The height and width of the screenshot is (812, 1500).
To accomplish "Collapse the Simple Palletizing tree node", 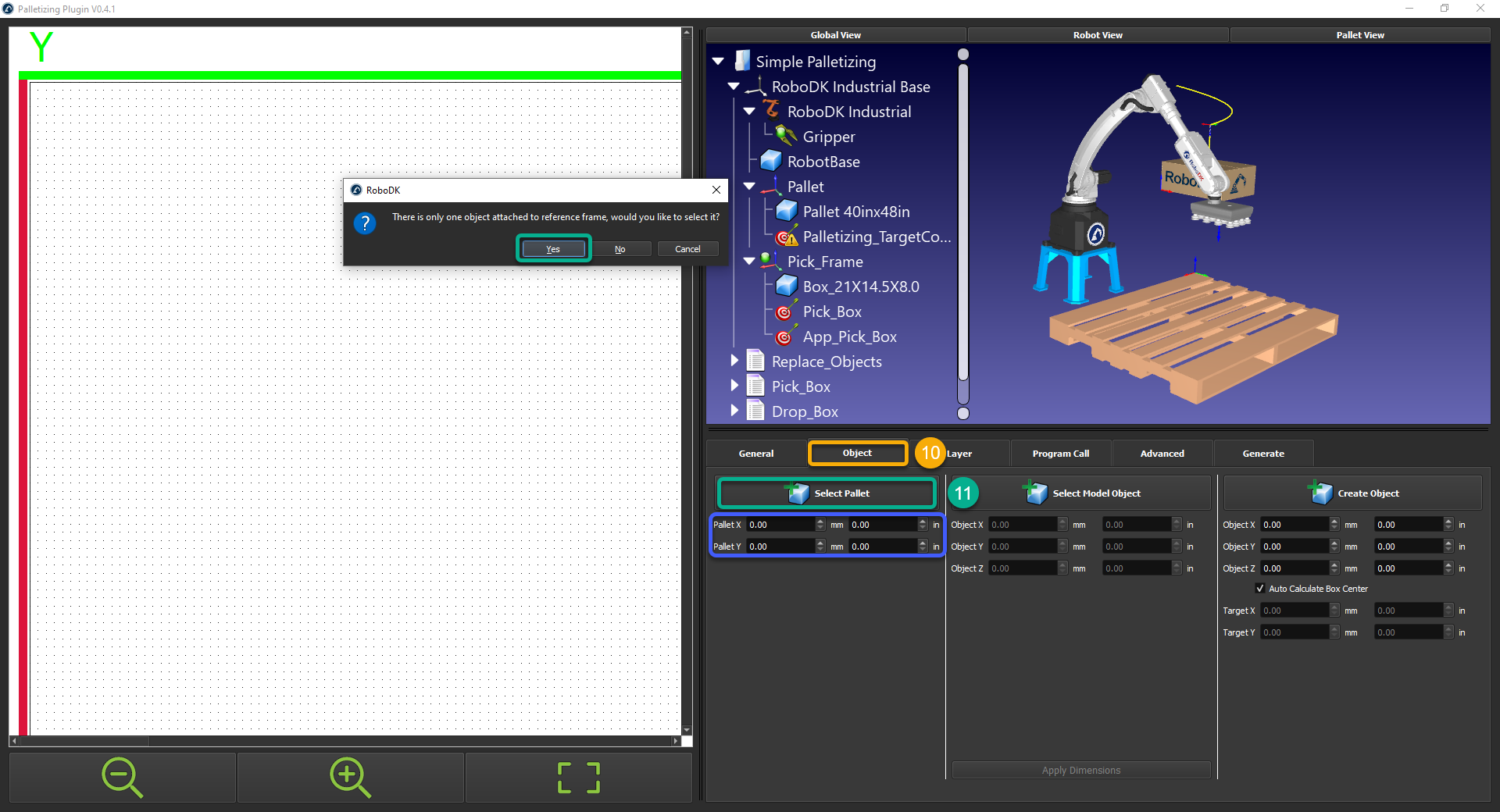I will pos(718,61).
